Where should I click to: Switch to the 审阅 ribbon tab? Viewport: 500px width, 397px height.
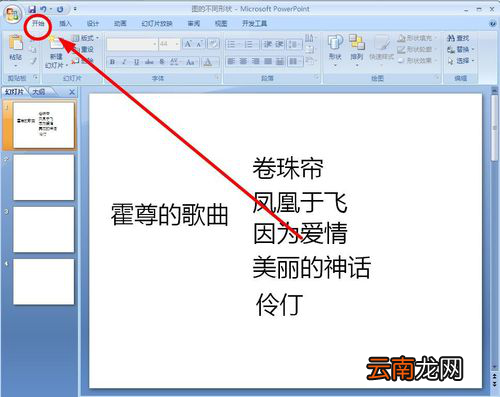point(193,24)
